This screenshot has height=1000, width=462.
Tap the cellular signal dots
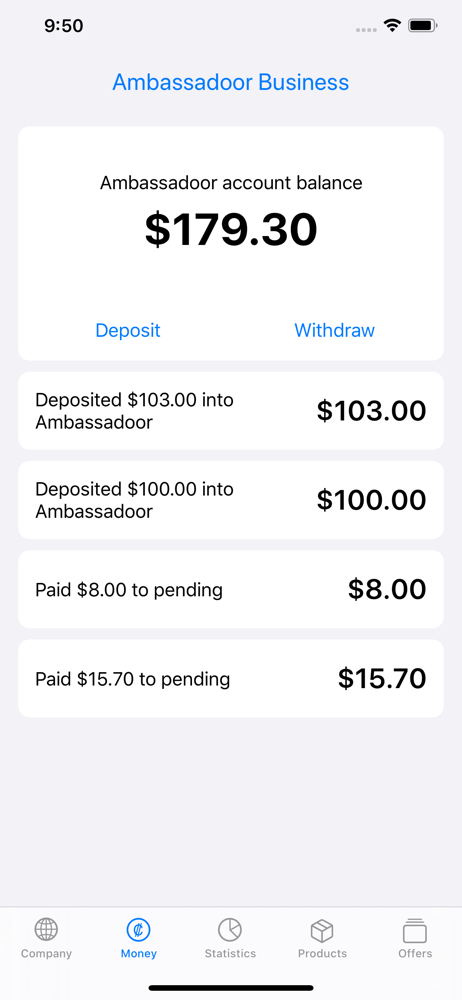(x=366, y=29)
